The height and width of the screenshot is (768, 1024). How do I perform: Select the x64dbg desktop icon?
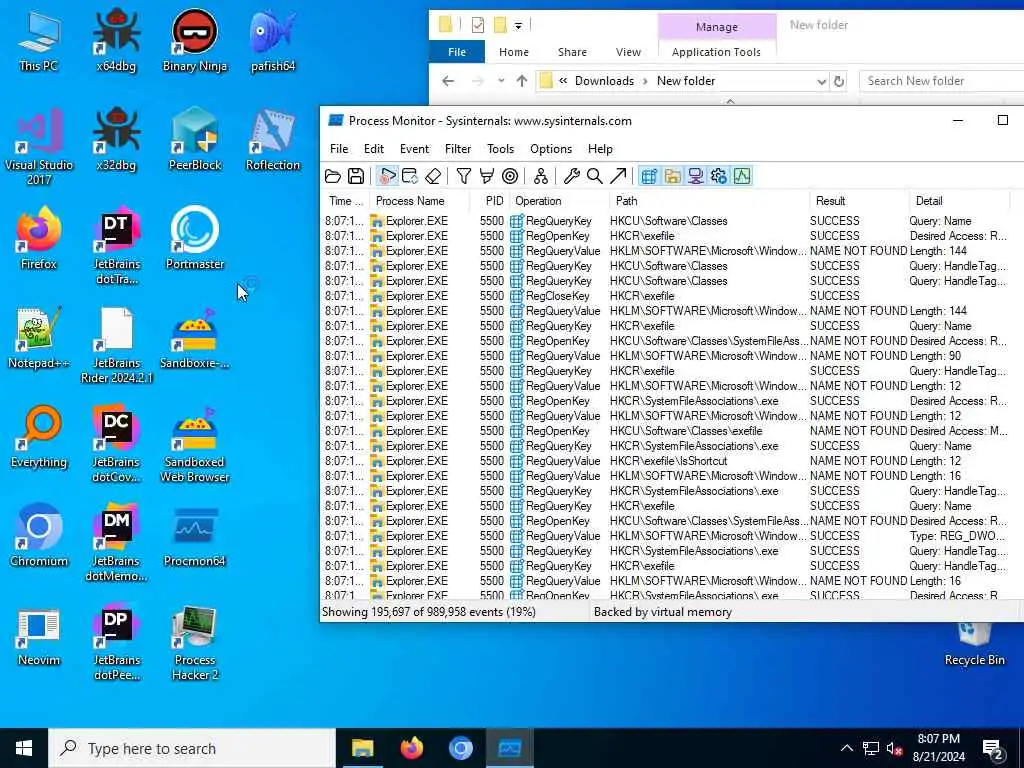[116, 40]
